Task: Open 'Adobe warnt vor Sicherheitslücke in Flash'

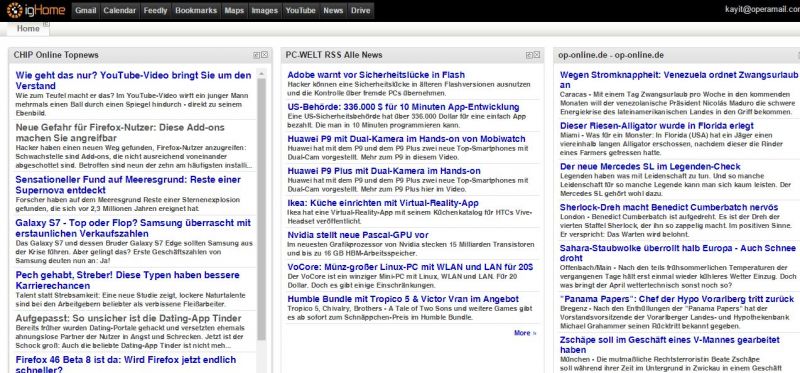Action: [376, 75]
